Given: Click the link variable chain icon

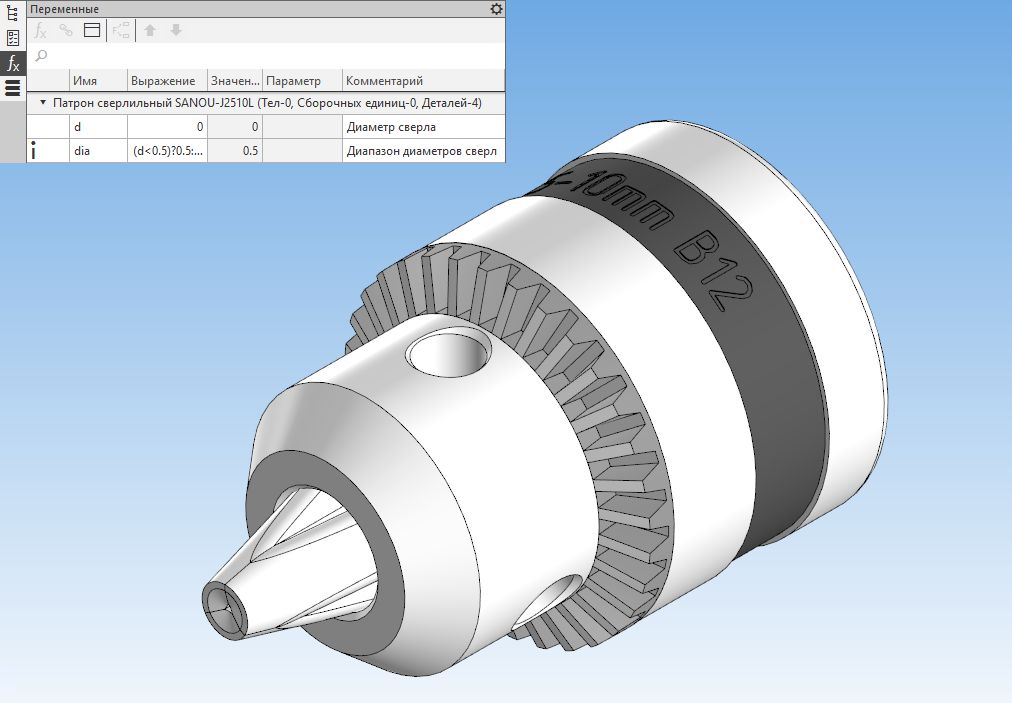Looking at the screenshot, I should (x=66, y=30).
